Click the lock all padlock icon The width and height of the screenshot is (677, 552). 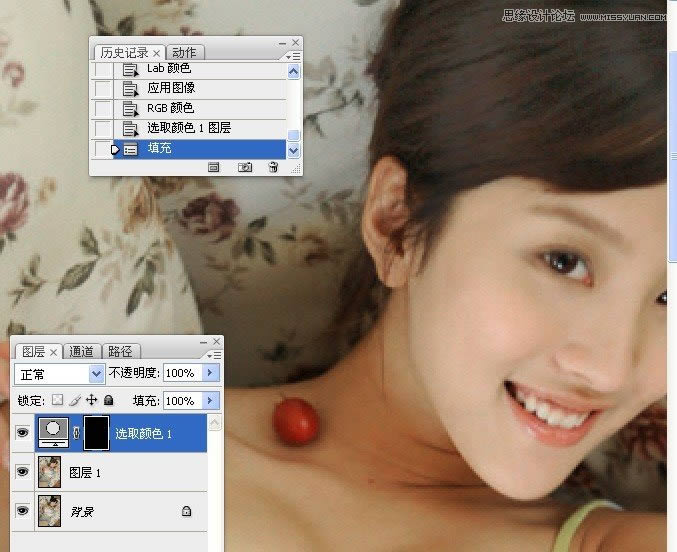[x=108, y=400]
